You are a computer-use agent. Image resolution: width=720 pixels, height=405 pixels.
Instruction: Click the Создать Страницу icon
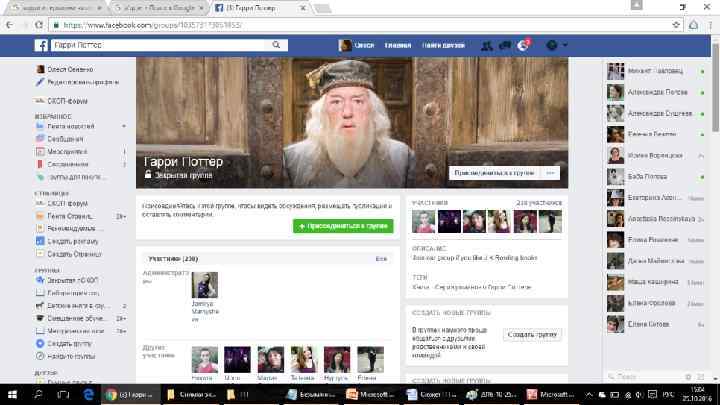click(40, 253)
